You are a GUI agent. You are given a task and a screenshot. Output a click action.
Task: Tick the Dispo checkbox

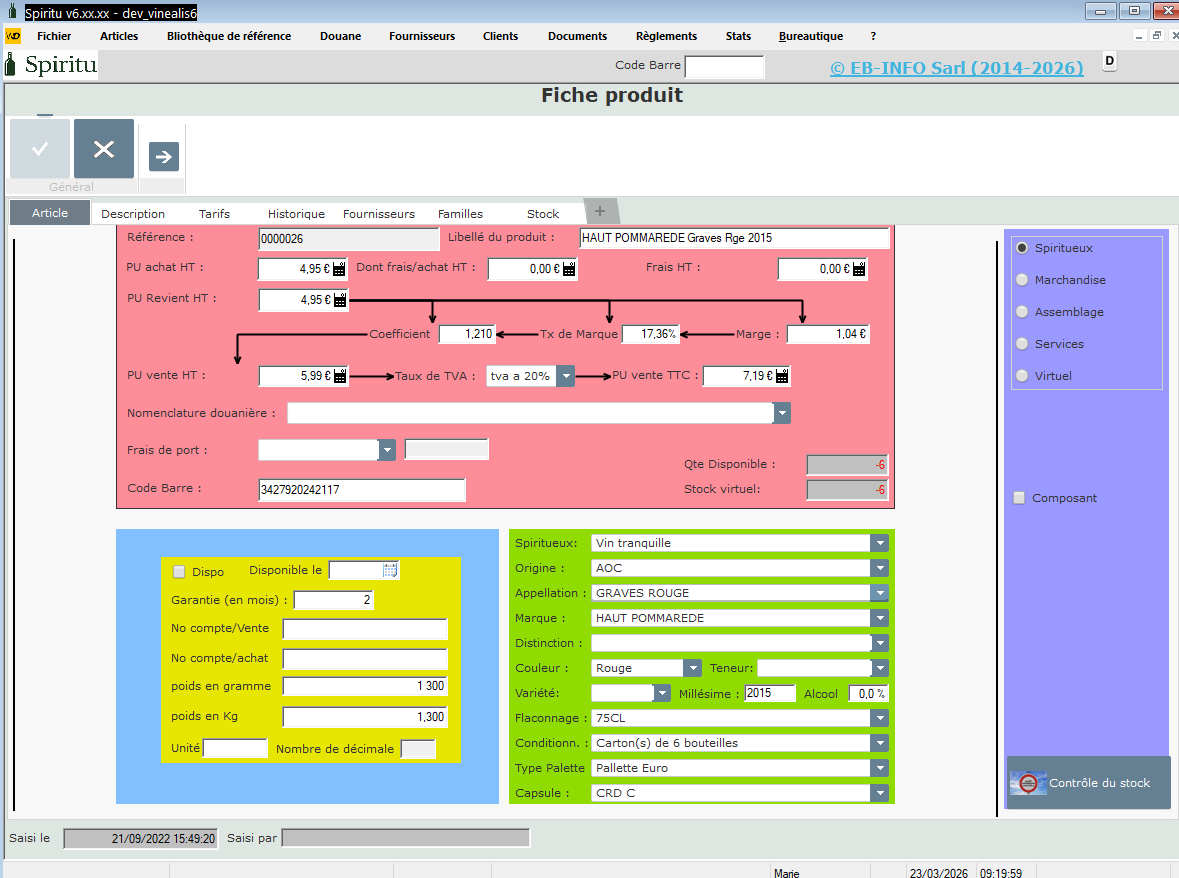pyautogui.click(x=180, y=572)
